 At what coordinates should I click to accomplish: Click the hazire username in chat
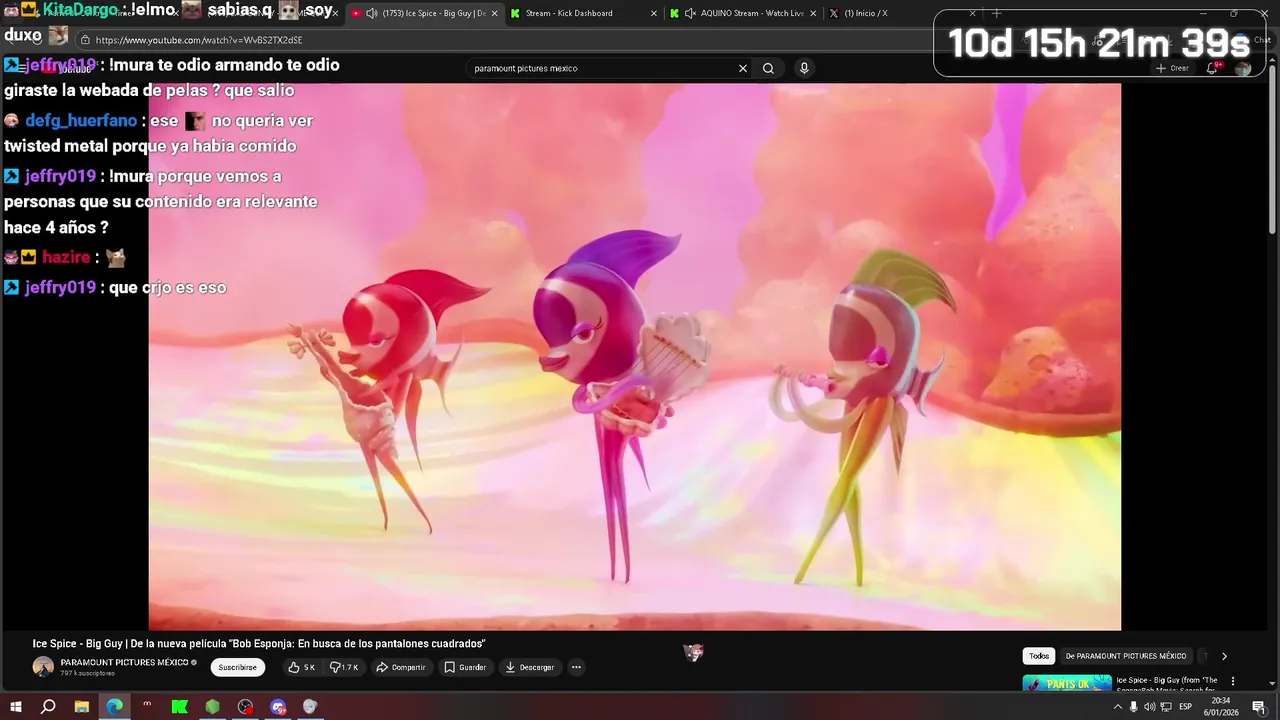tap(66, 257)
